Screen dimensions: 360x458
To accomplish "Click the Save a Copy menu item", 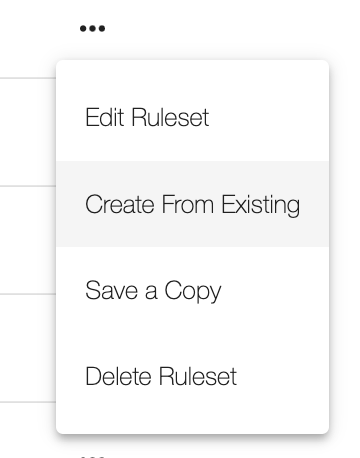I will (193, 290).
